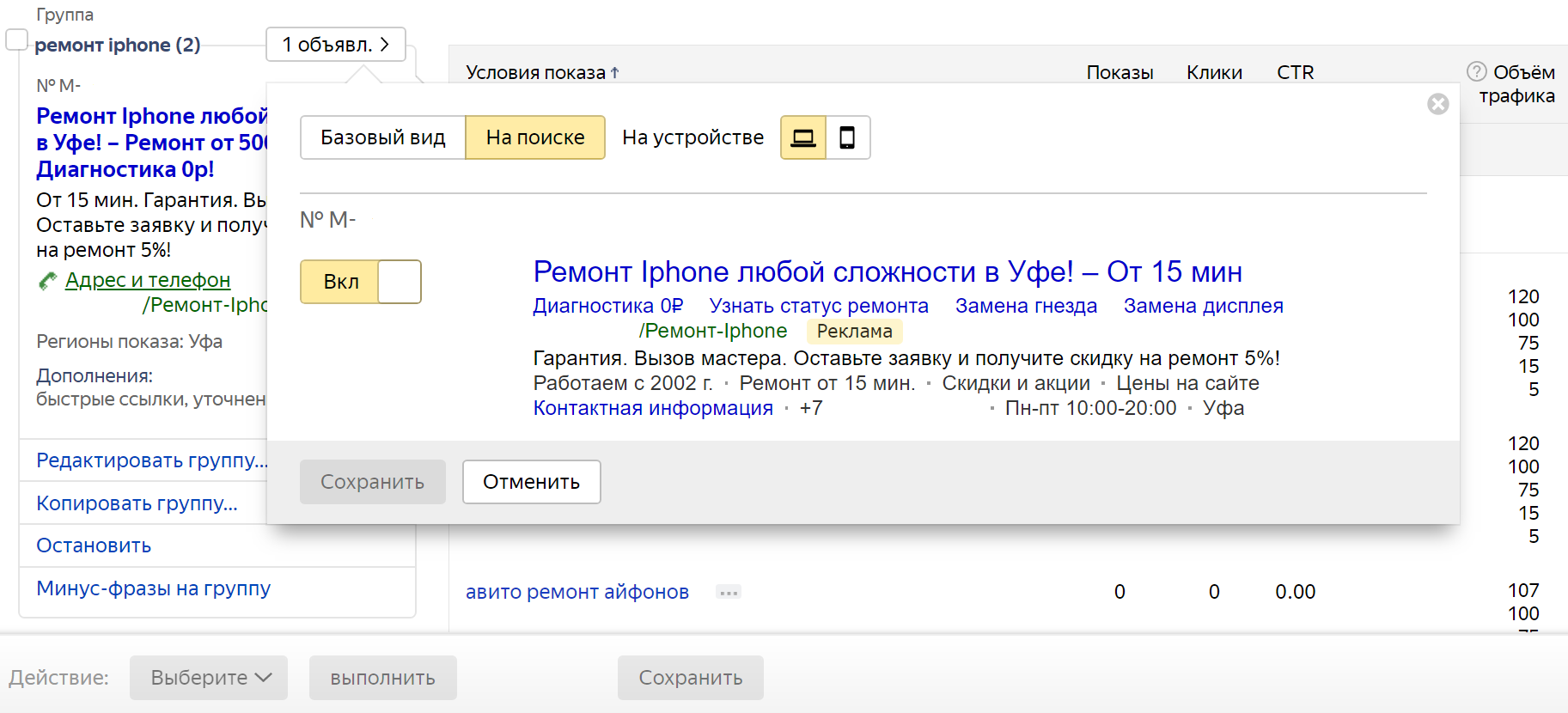Click Замена дисплея quick link
This screenshot has height=713, width=1568.
(1203, 306)
